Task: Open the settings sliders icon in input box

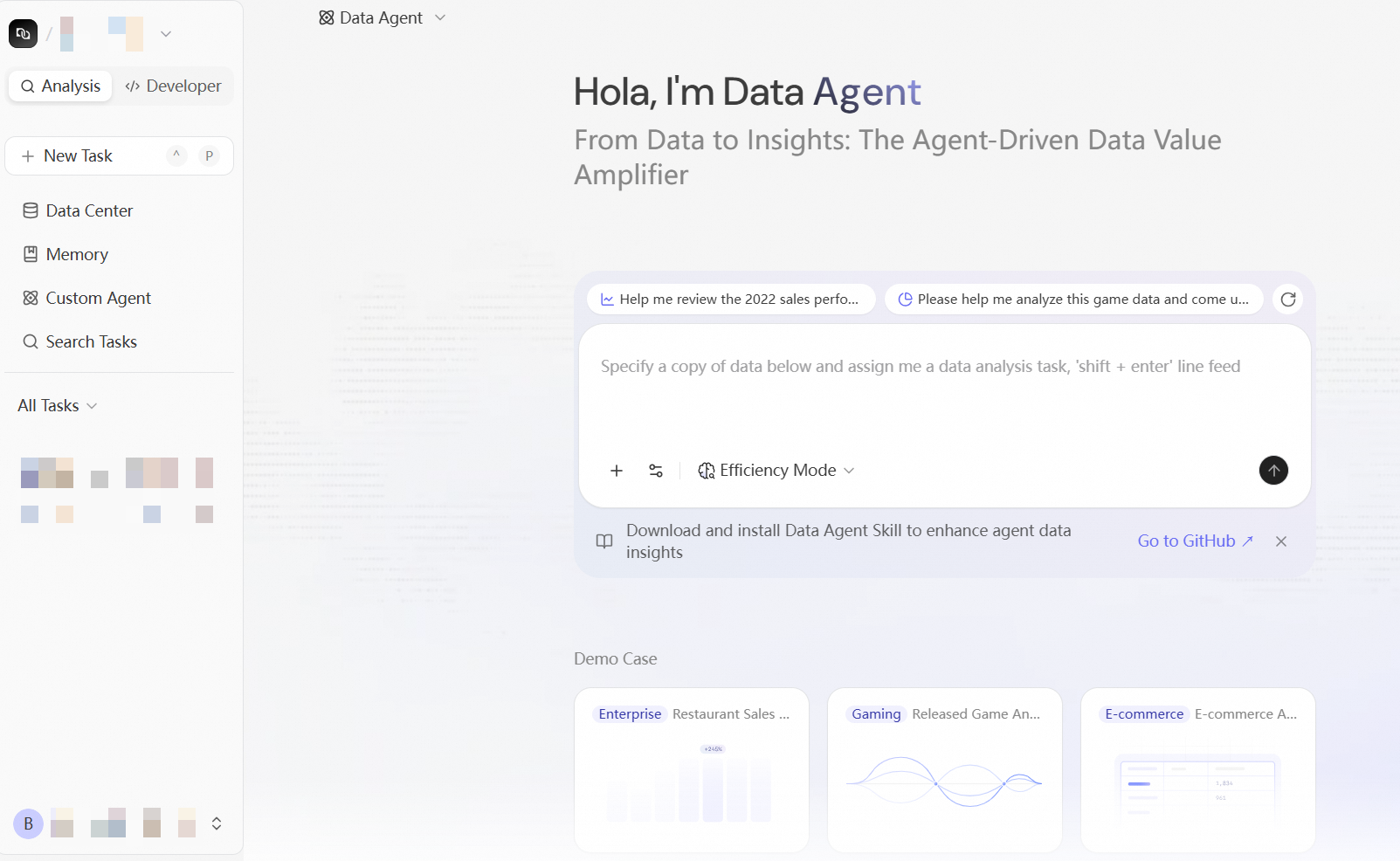Action: (656, 471)
